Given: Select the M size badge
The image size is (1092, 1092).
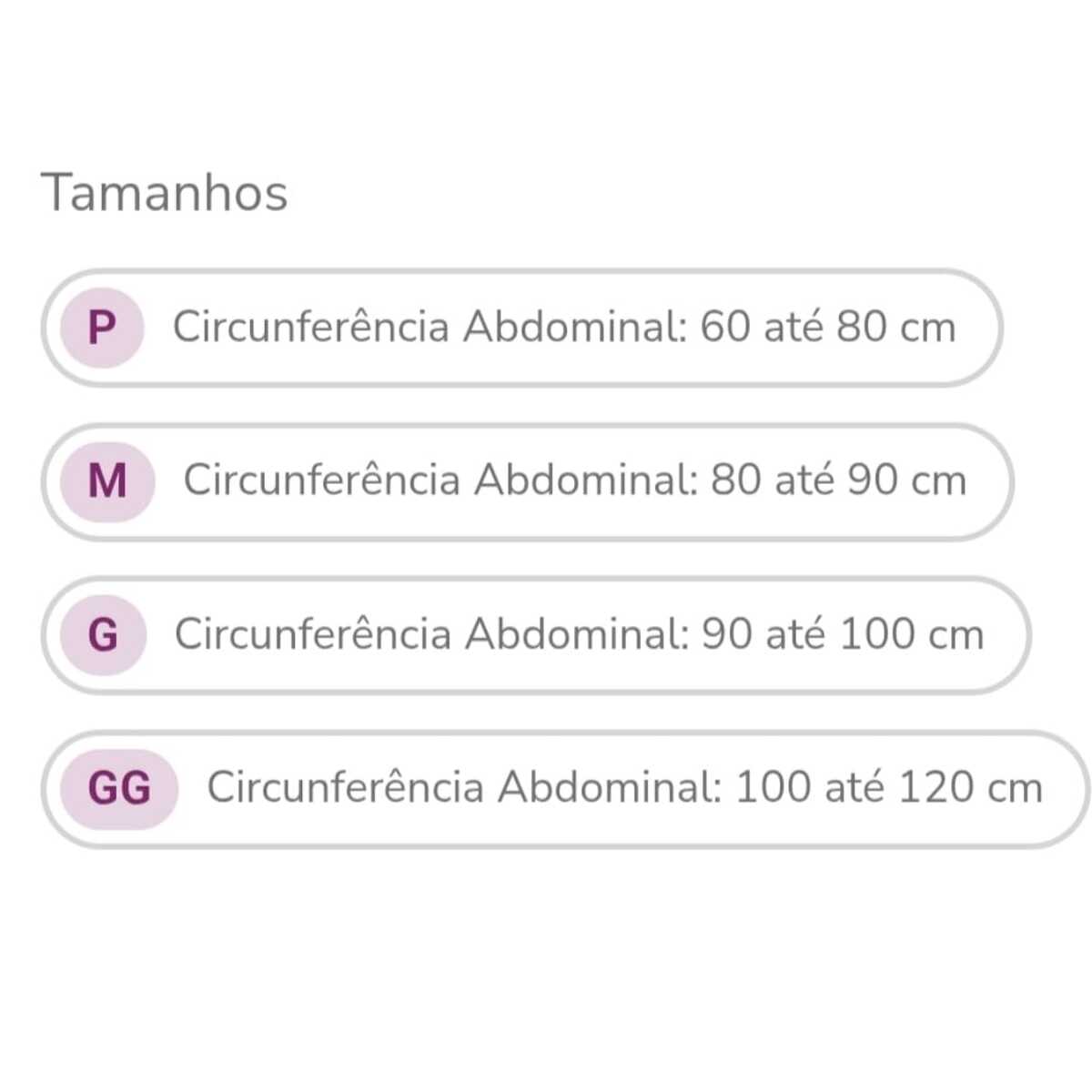Looking at the screenshot, I should pos(107,480).
